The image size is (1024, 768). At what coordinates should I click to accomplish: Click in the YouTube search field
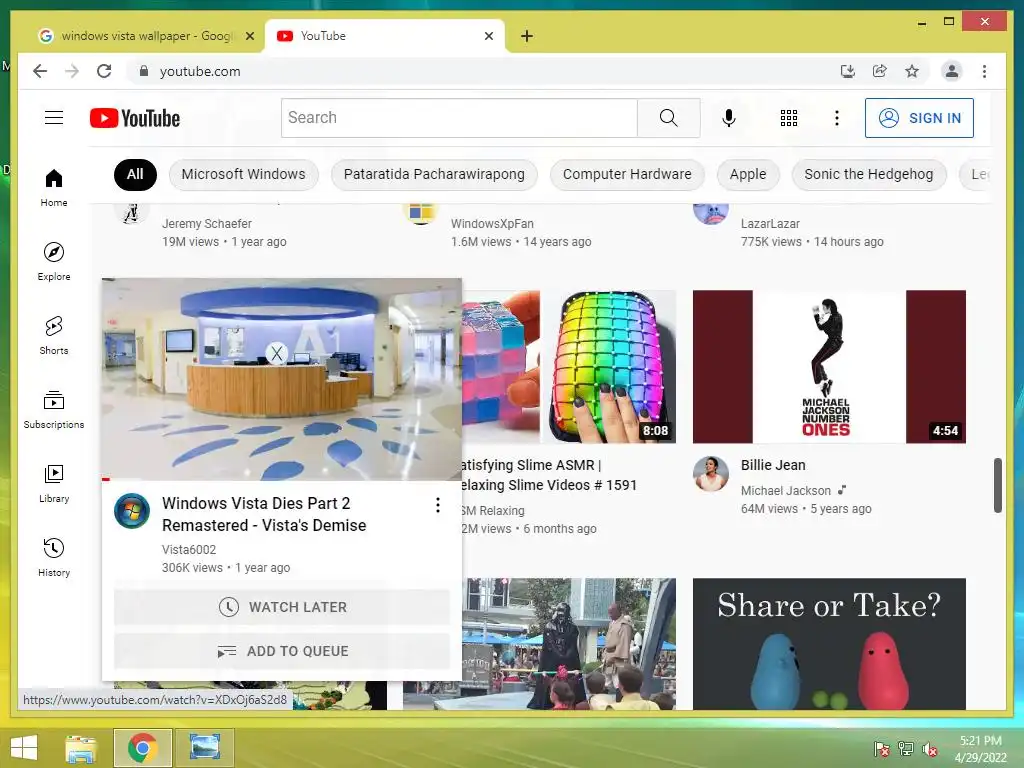tap(459, 118)
